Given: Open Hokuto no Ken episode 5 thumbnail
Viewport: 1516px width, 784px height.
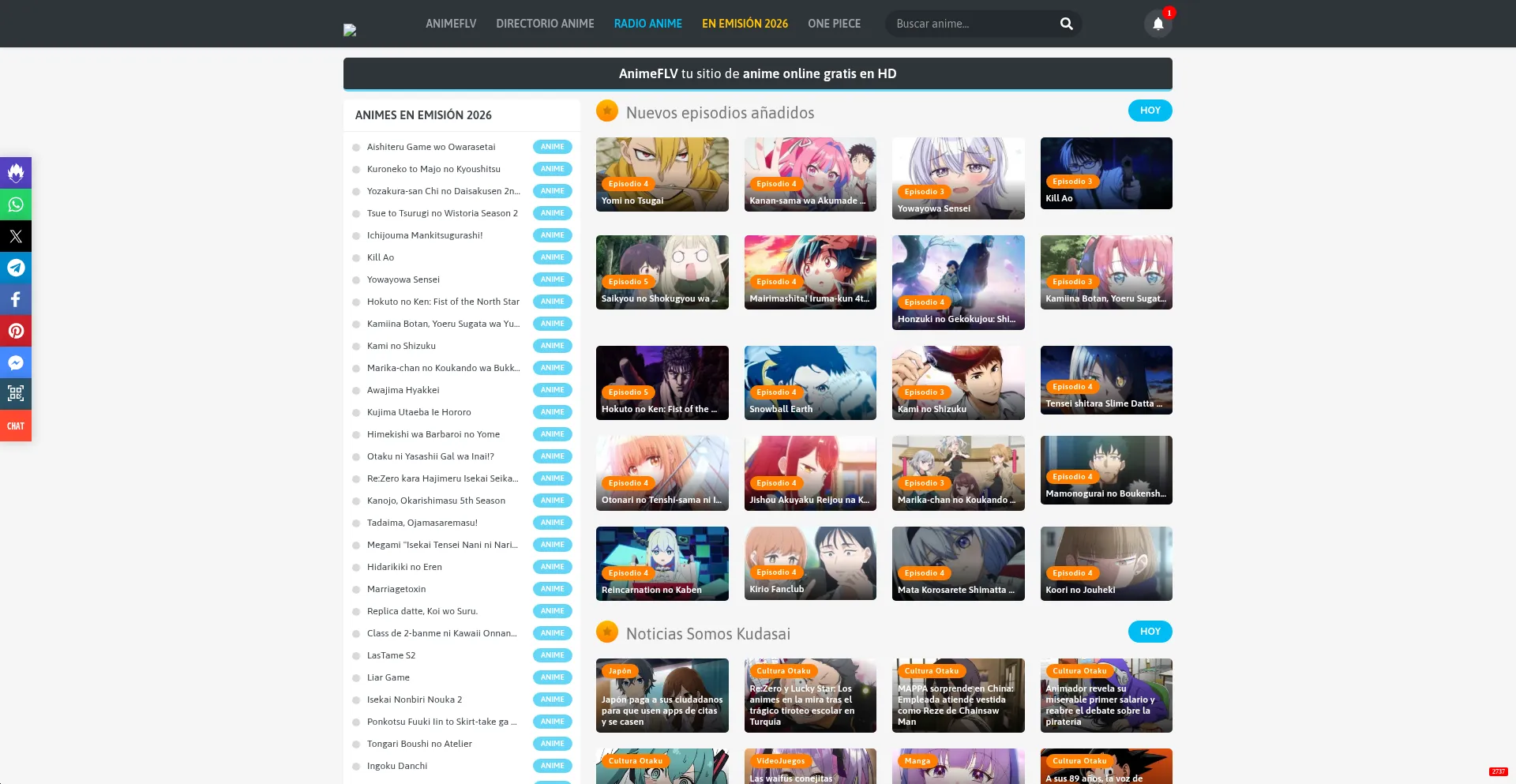Looking at the screenshot, I should click(x=662, y=383).
